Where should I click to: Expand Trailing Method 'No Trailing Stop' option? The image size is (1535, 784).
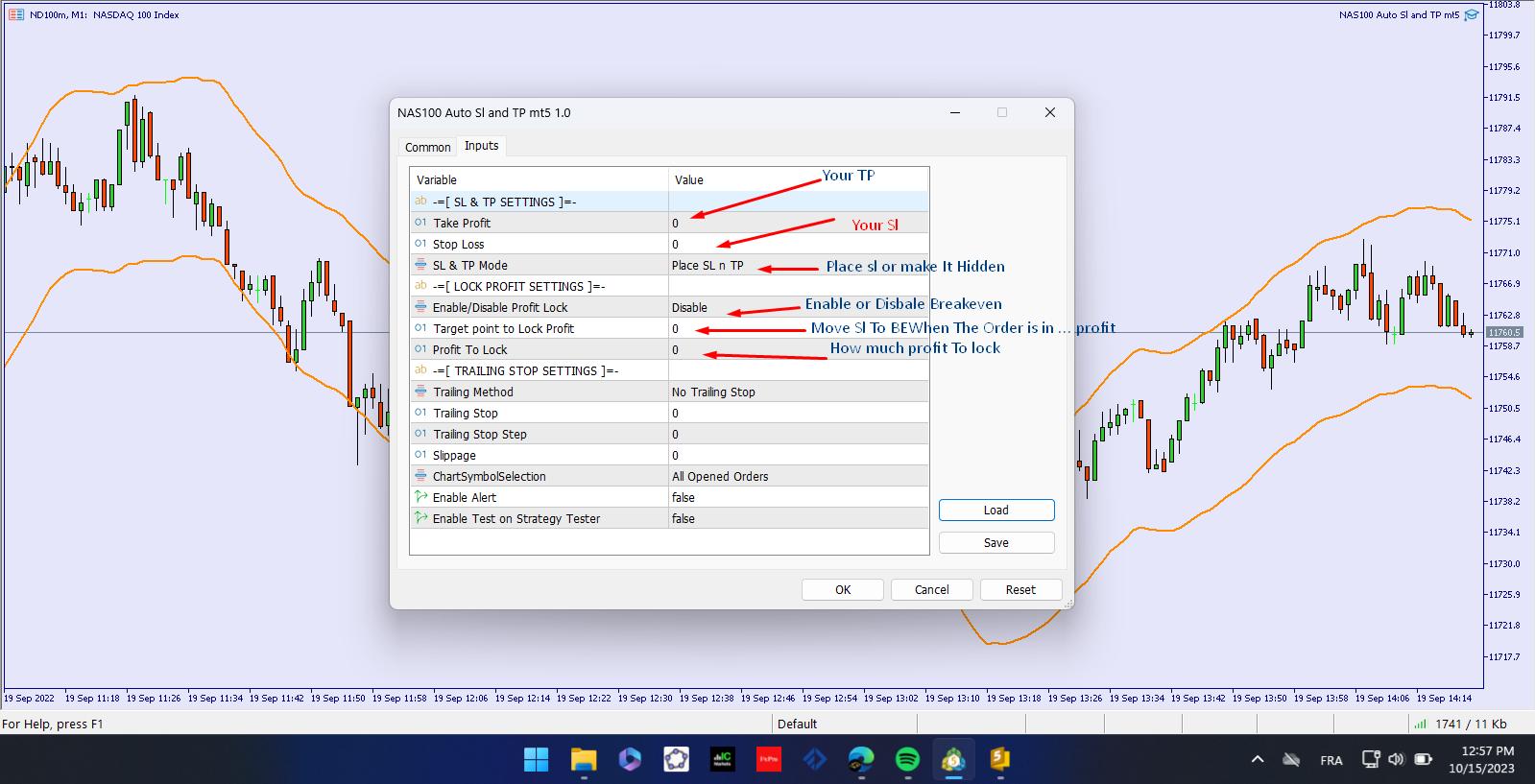797,392
